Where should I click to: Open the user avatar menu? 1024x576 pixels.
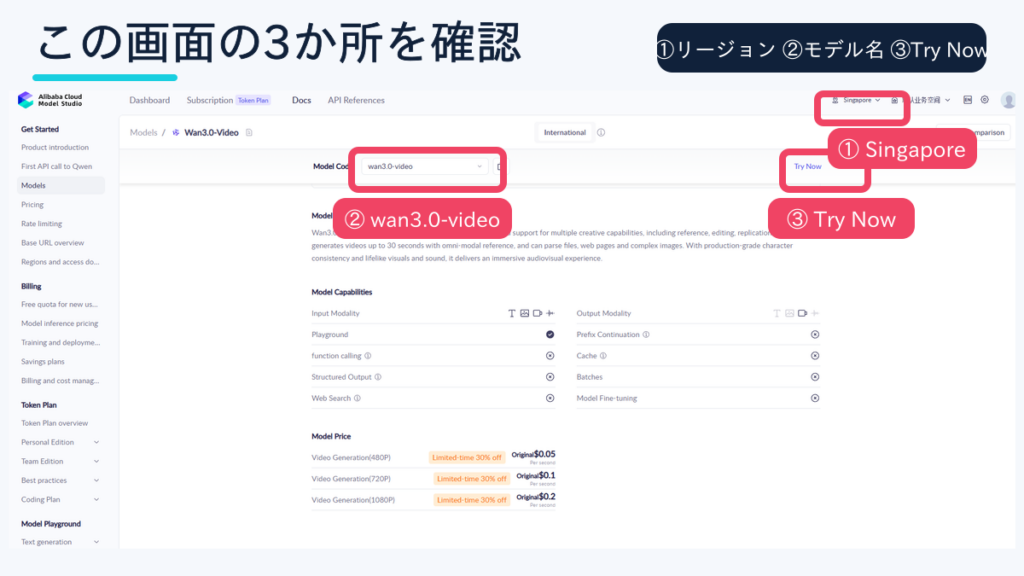coord(1008,100)
